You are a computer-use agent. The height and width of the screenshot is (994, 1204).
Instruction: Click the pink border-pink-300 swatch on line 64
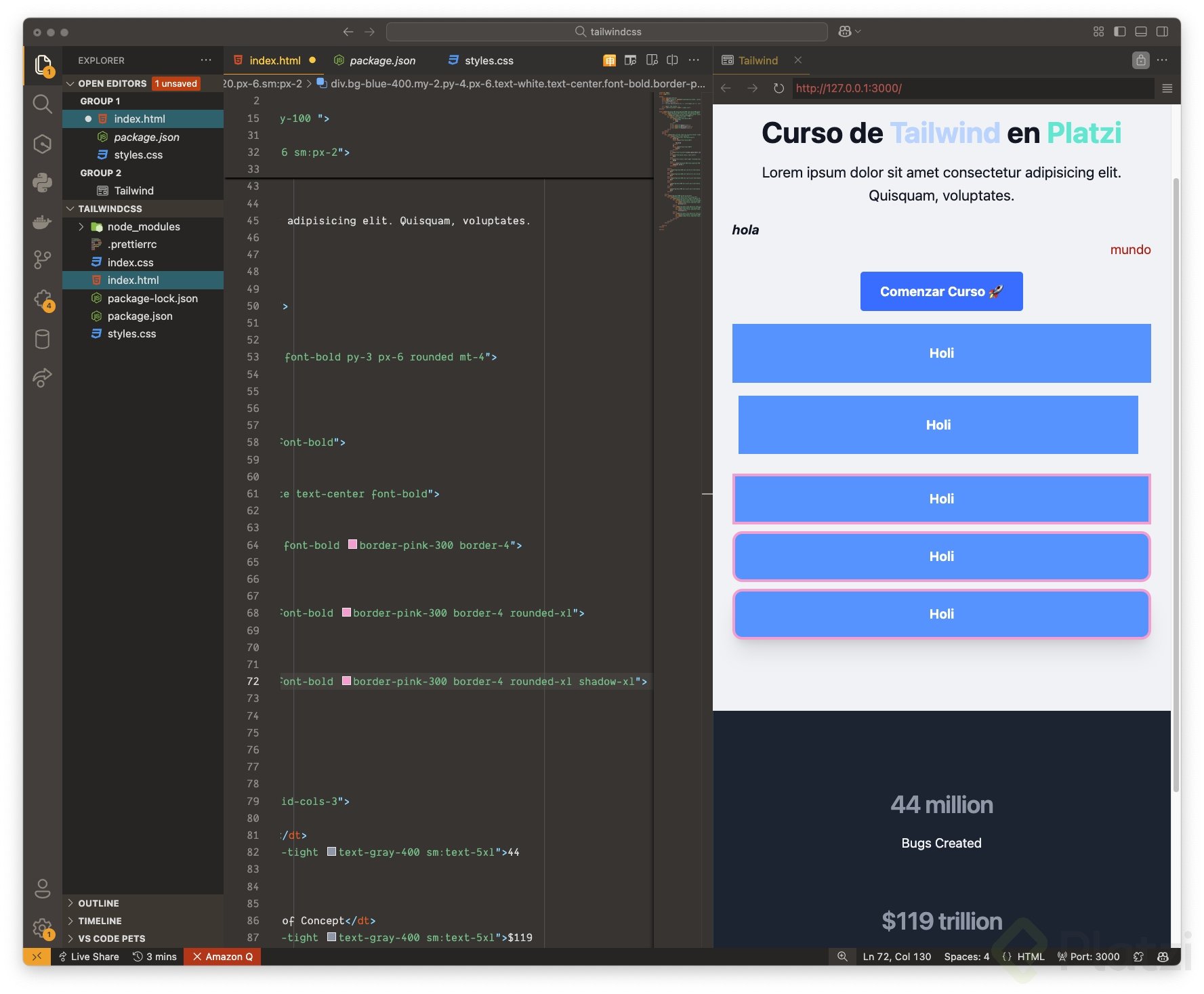pyautogui.click(x=352, y=544)
